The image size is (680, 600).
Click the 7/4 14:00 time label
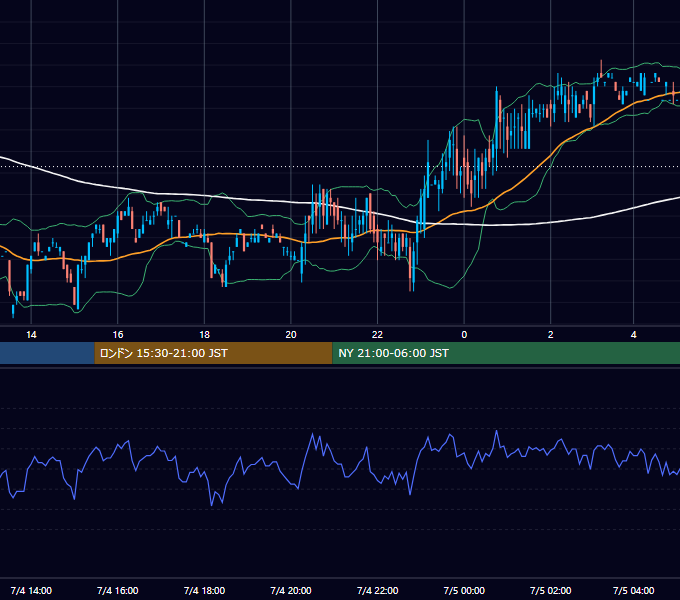click(x=31, y=590)
